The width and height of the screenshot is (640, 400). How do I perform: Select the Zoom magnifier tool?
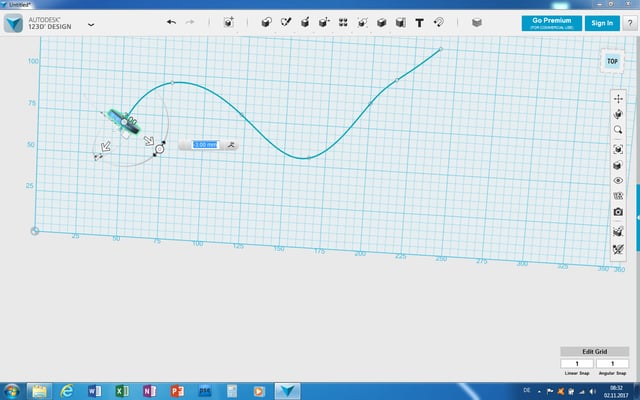[618, 130]
